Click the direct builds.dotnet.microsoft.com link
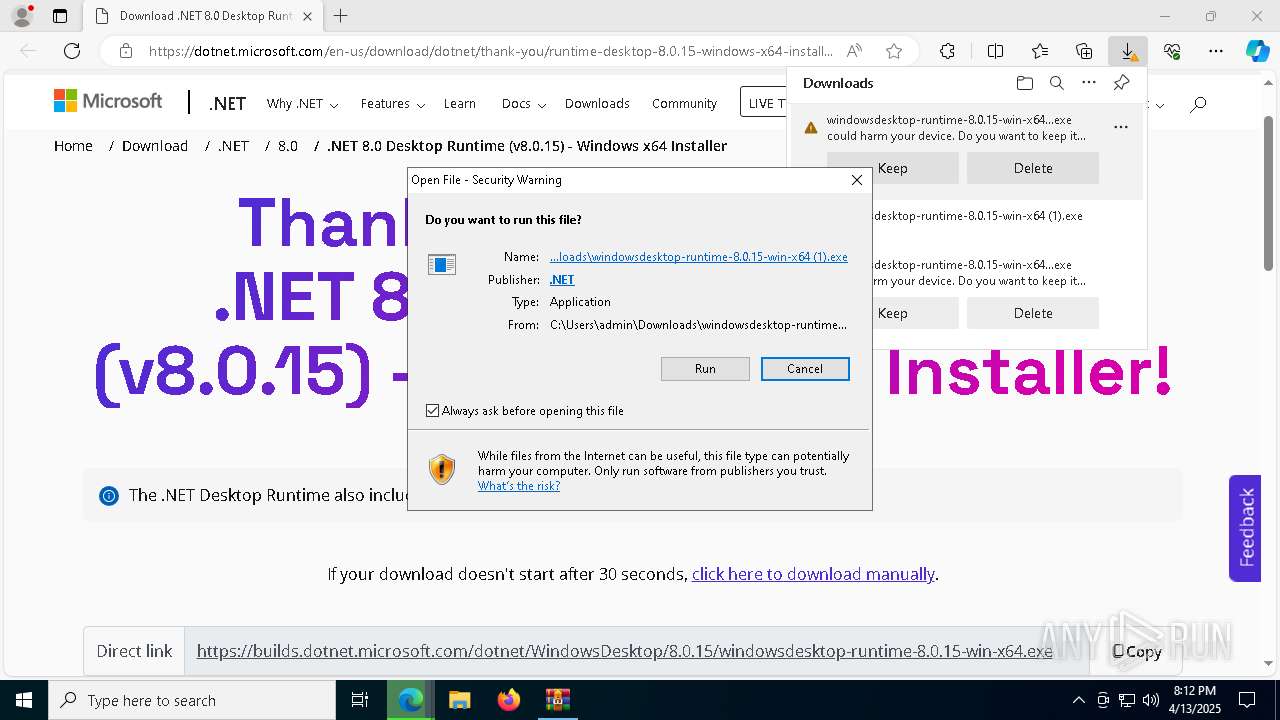The width and height of the screenshot is (1280, 720). point(624,651)
